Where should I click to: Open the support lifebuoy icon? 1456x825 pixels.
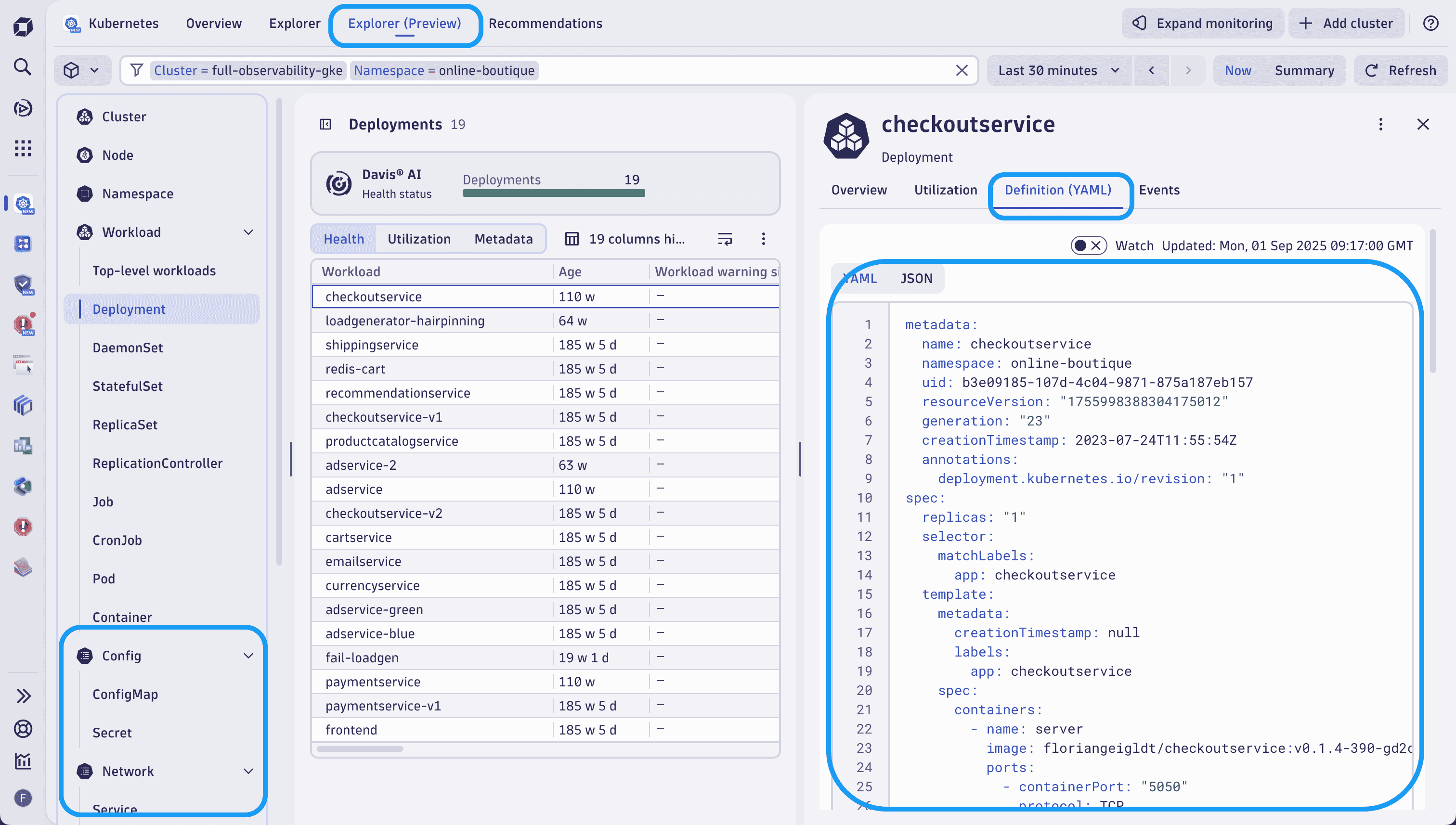(x=23, y=729)
